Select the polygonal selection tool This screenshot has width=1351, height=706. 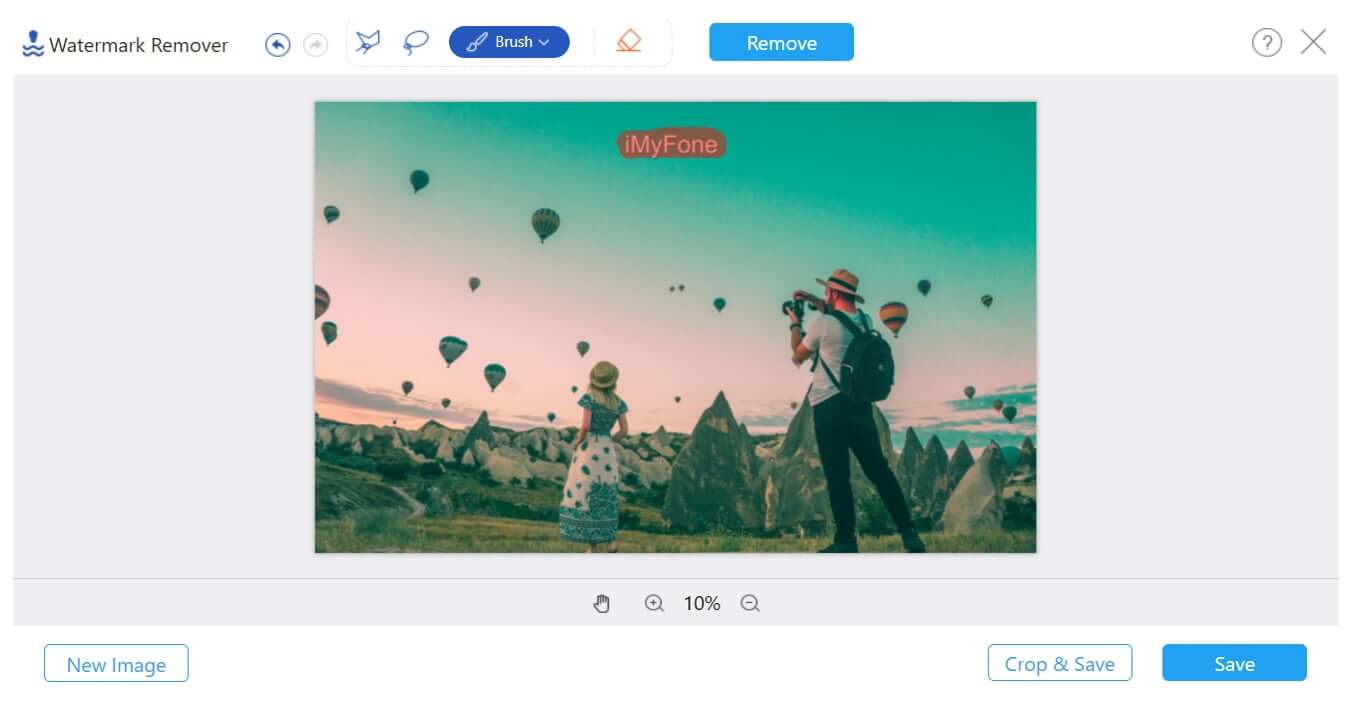click(368, 42)
